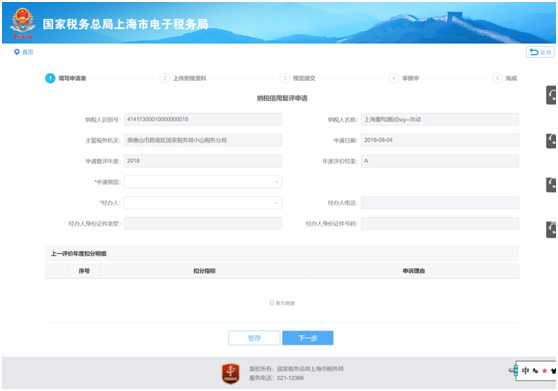Viewport: 558px width, 391px height.
Task: Expand the 经办人 dropdown
Action: (x=203, y=203)
